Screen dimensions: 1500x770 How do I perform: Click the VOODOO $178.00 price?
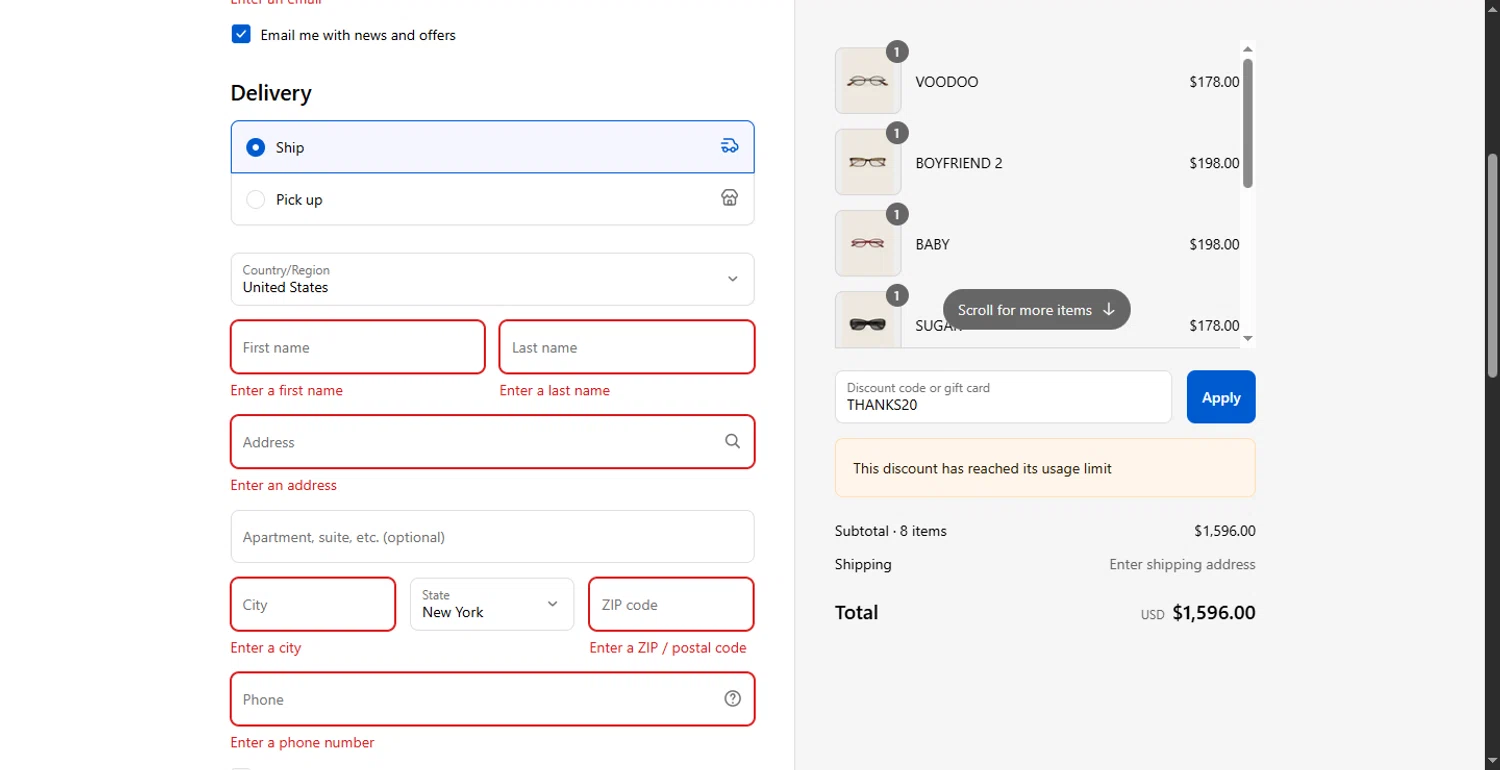pyautogui.click(x=1214, y=82)
